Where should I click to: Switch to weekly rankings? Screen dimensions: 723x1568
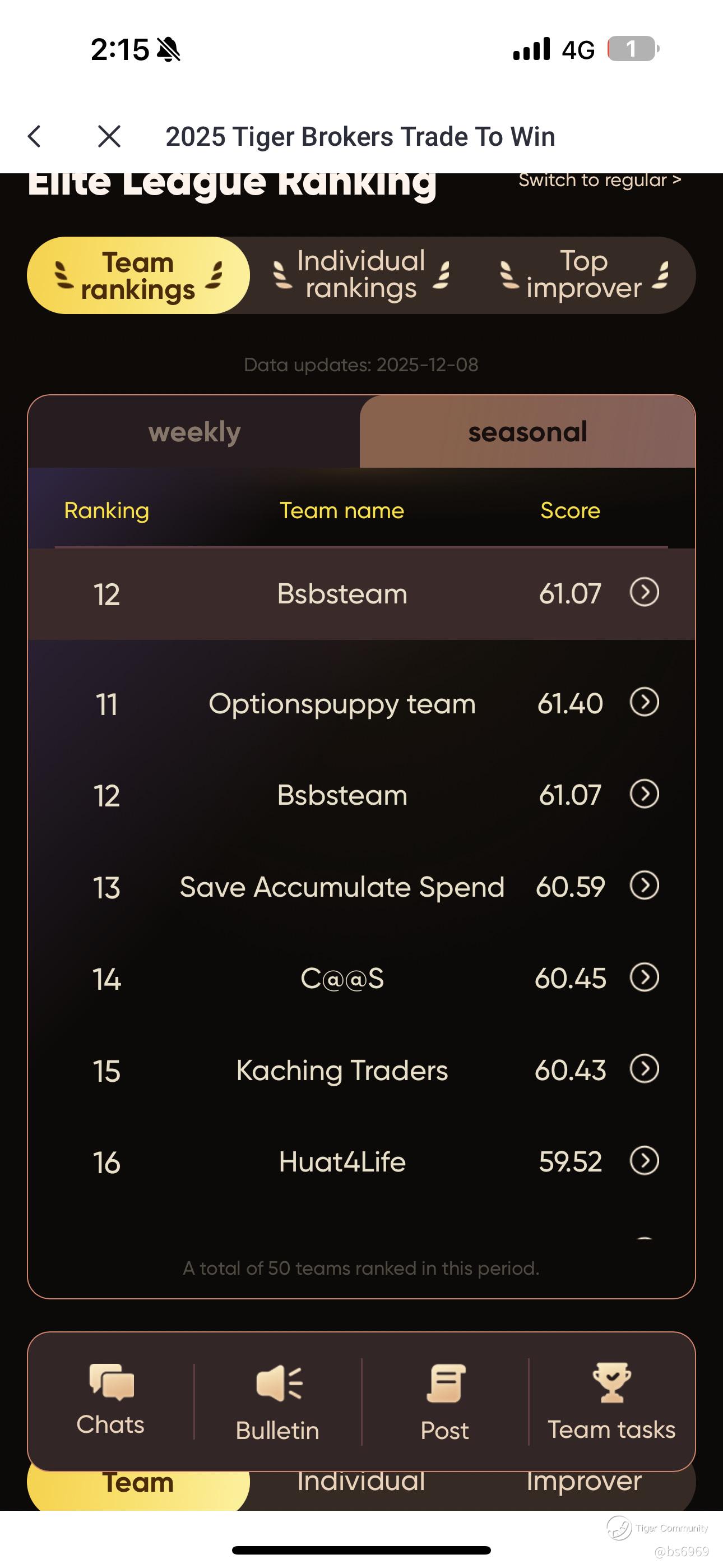(194, 432)
